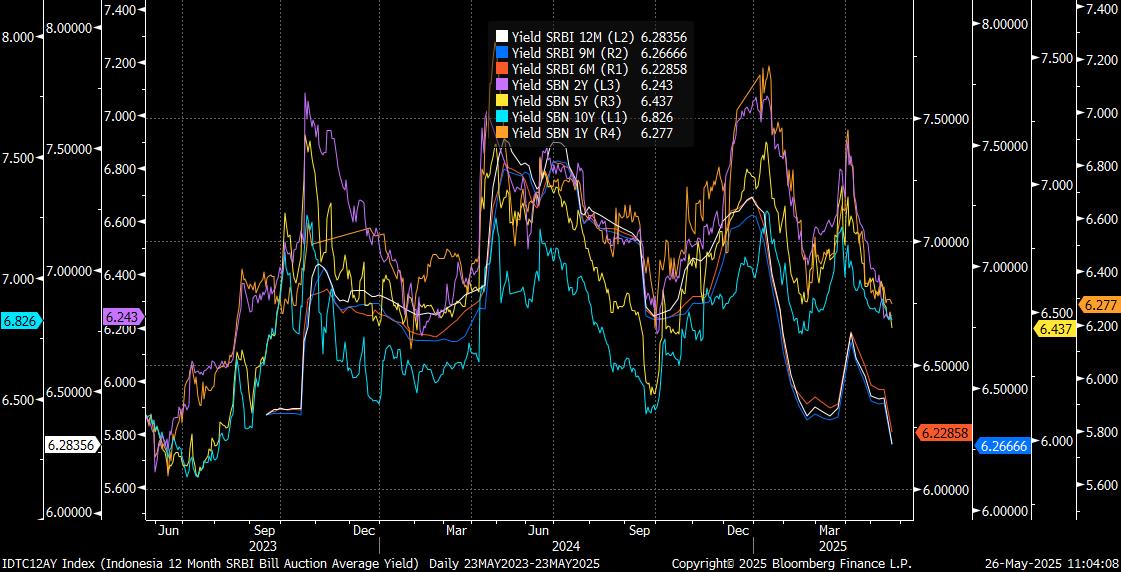Click the yellow 6.437 value tag
This screenshot has height=572, width=1121.
[1056, 328]
